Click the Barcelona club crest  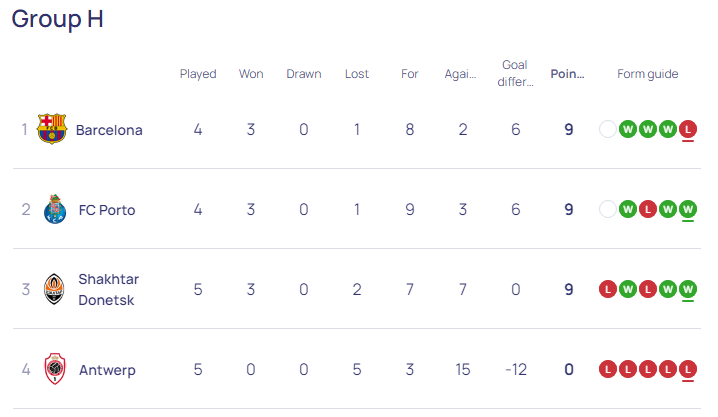pos(52,129)
